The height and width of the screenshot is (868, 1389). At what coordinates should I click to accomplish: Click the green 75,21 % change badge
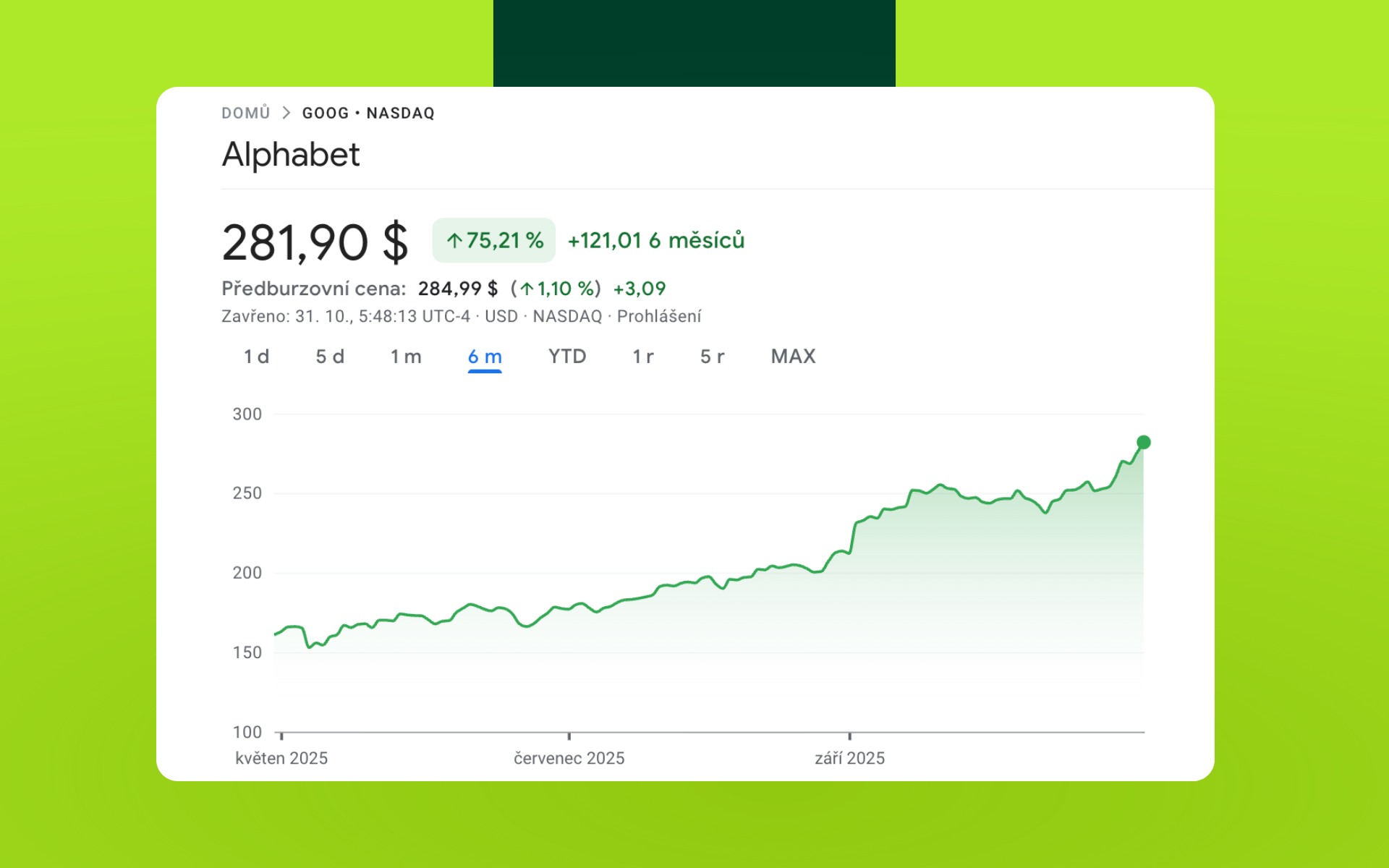[494, 240]
